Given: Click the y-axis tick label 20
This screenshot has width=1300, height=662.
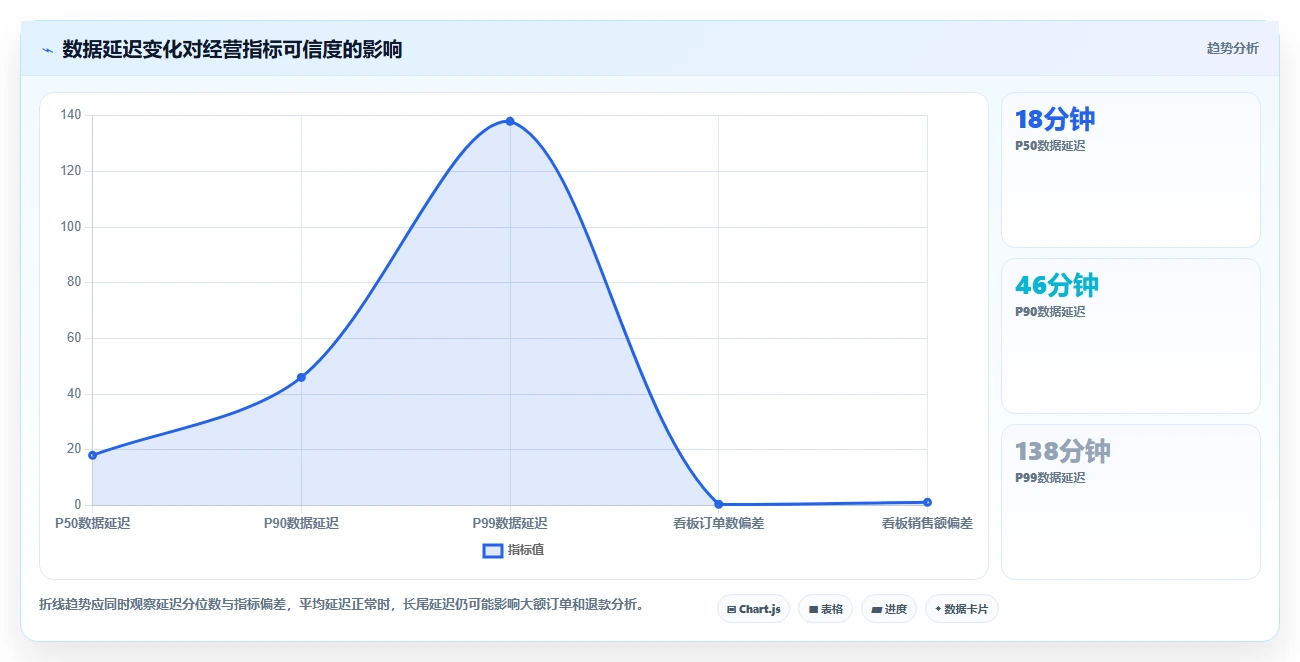Looking at the screenshot, I should coord(74,449).
